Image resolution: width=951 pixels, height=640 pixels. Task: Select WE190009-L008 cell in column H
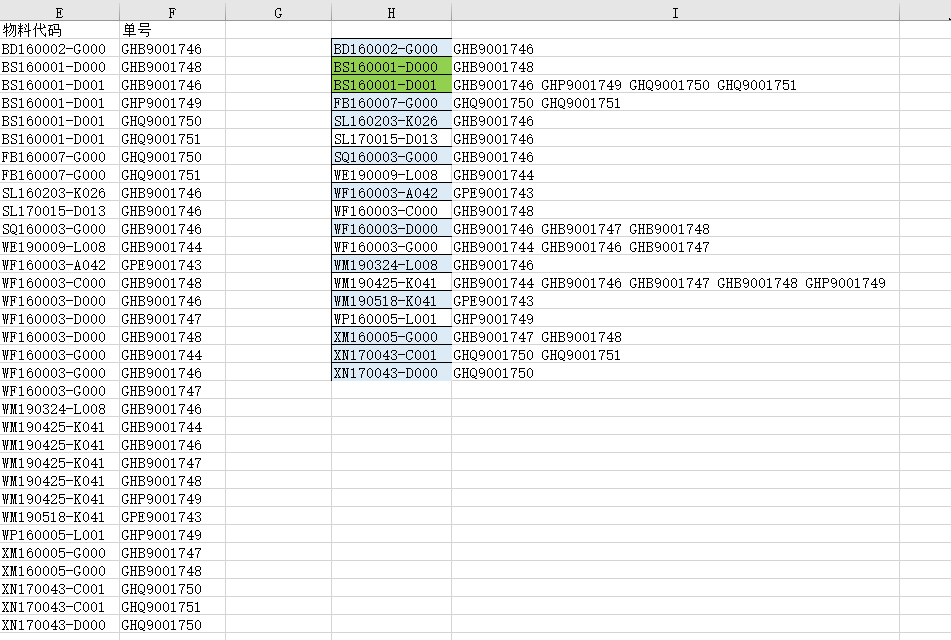[x=391, y=175]
